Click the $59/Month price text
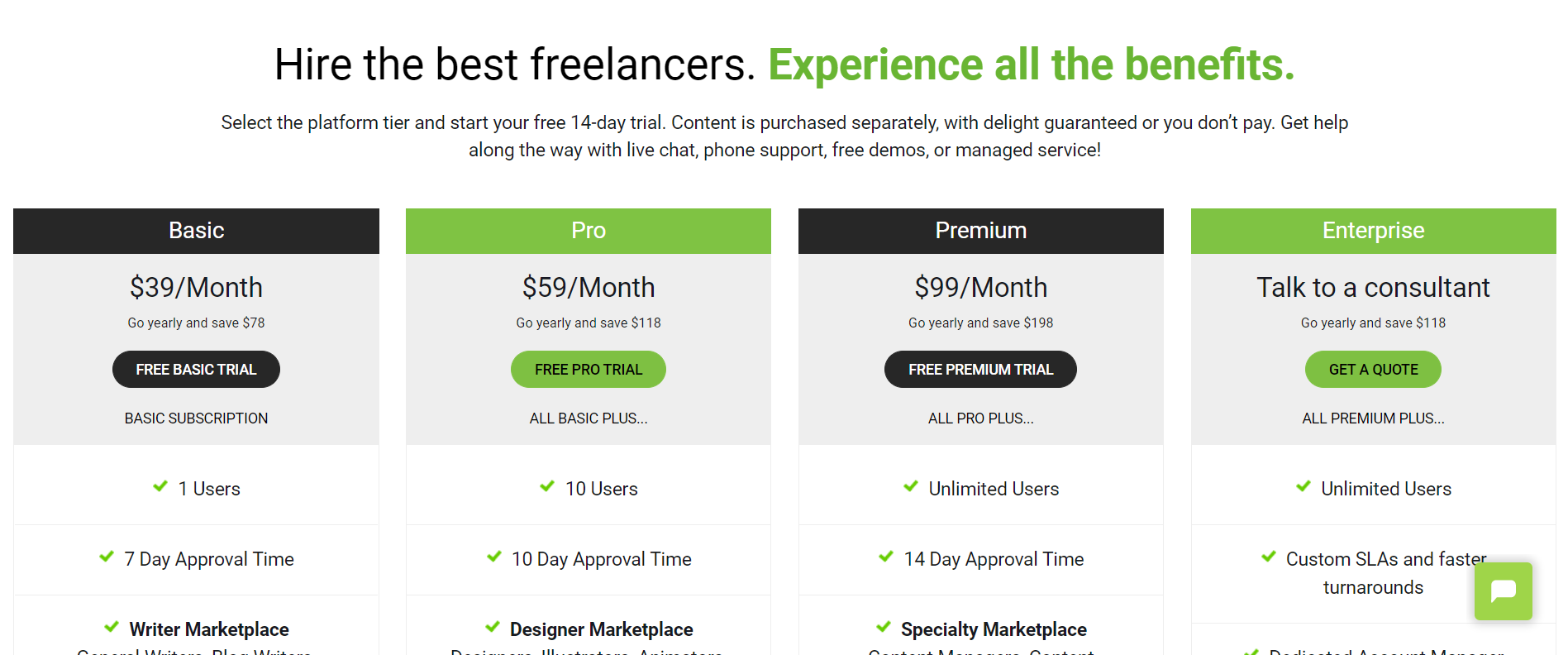This screenshot has width=1568, height=655. pyautogui.click(x=589, y=288)
